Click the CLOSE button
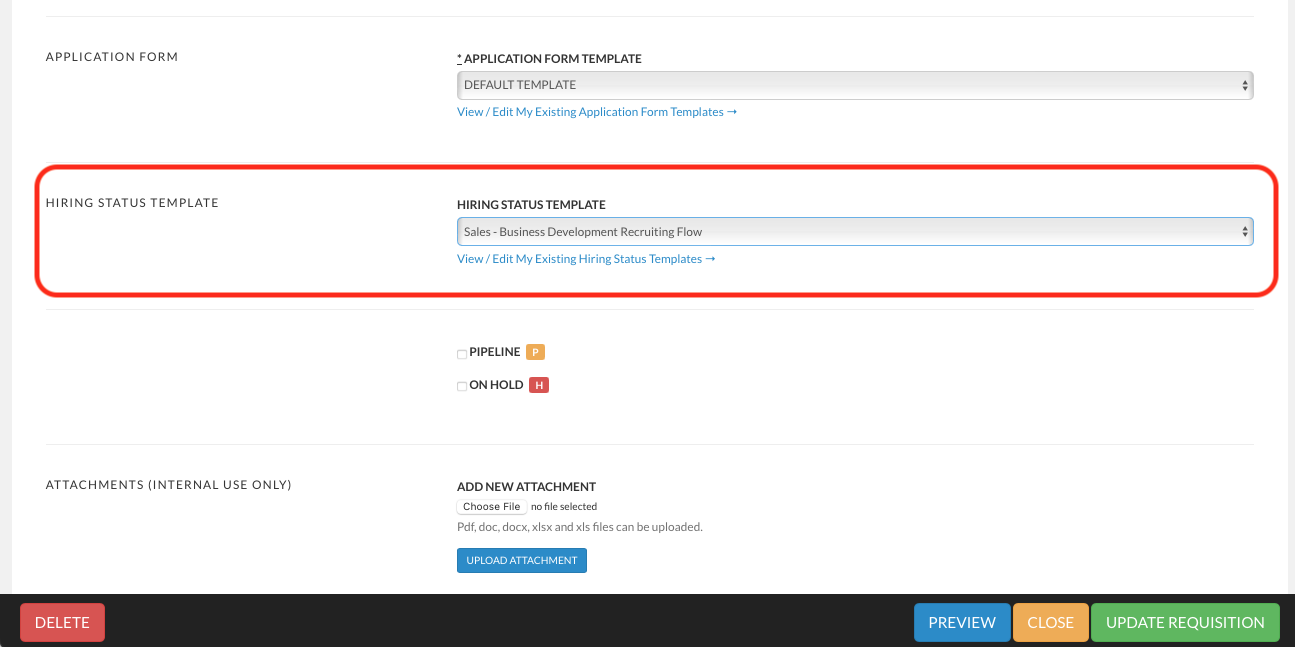1295x647 pixels. (x=1050, y=622)
